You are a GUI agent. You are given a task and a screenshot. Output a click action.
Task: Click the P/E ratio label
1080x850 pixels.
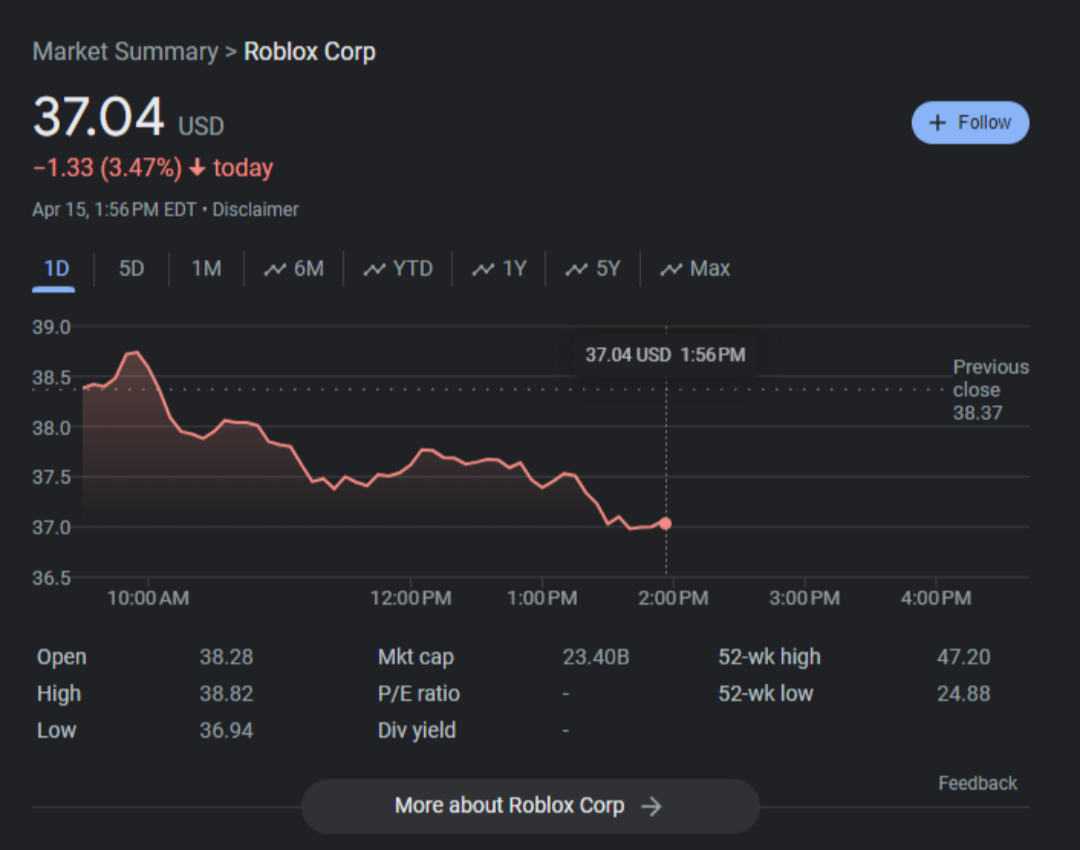[419, 694]
